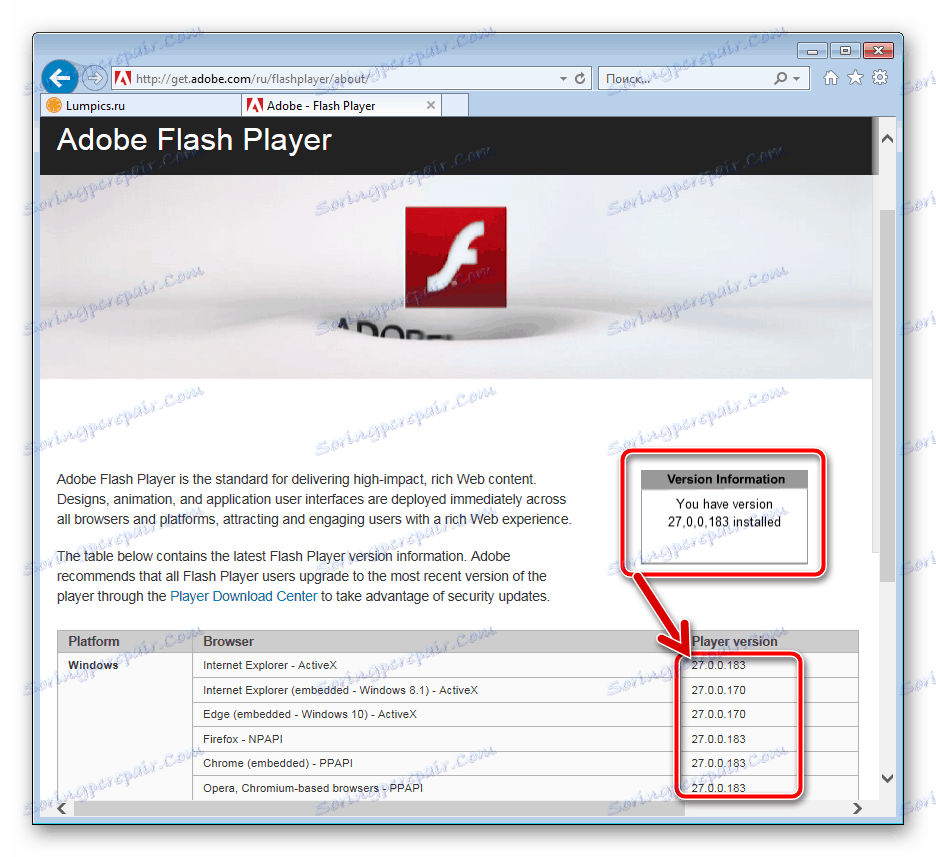Switch to the Lumpics.ru tab
Image resolution: width=936 pixels, height=857 pixels.
pos(140,104)
